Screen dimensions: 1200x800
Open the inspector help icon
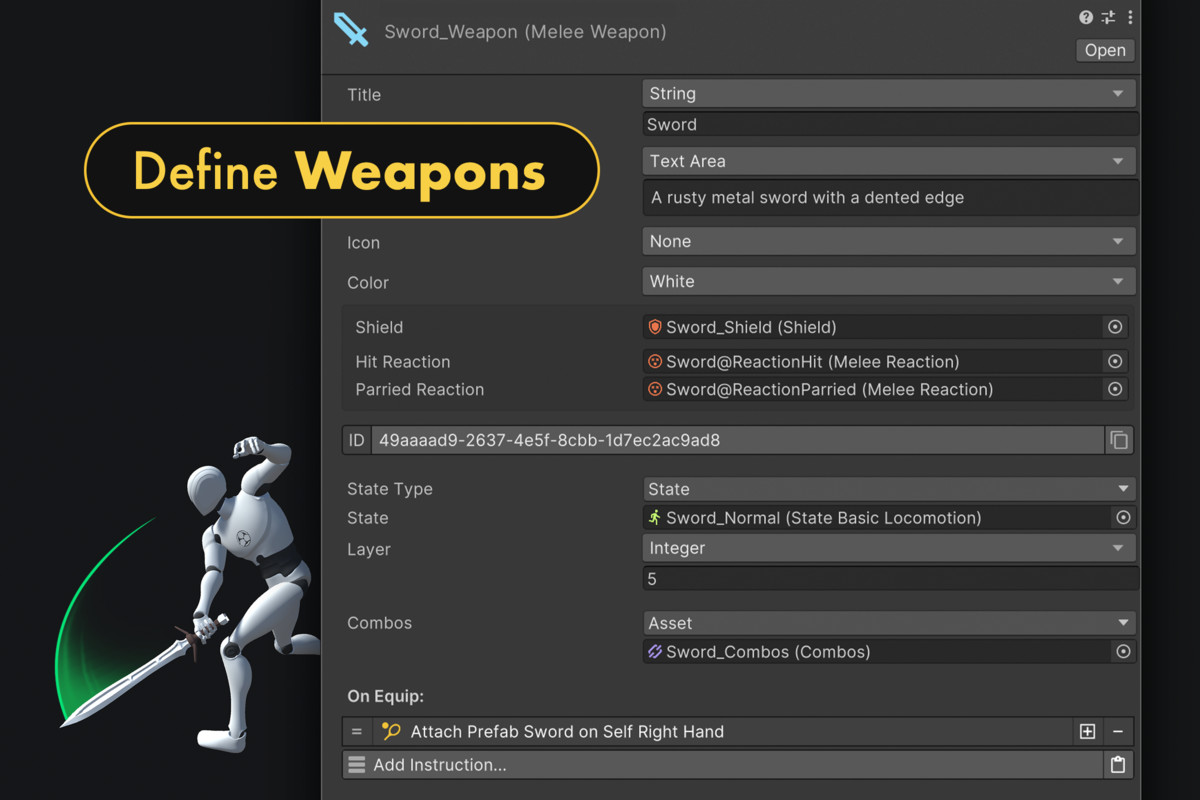pos(1086,17)
